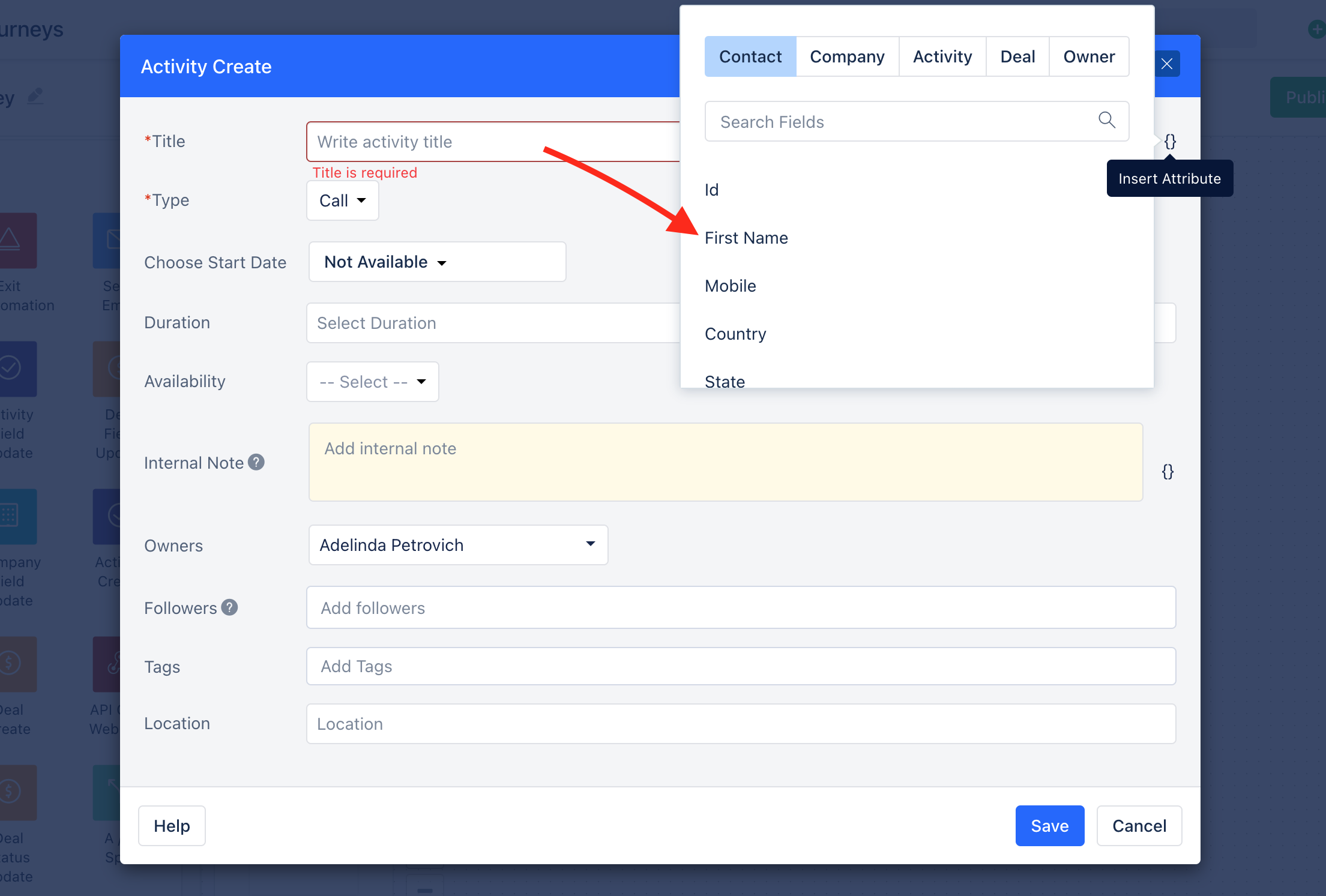Save the activity
Screen dimensions: 1326x896
coord(1050,826)
